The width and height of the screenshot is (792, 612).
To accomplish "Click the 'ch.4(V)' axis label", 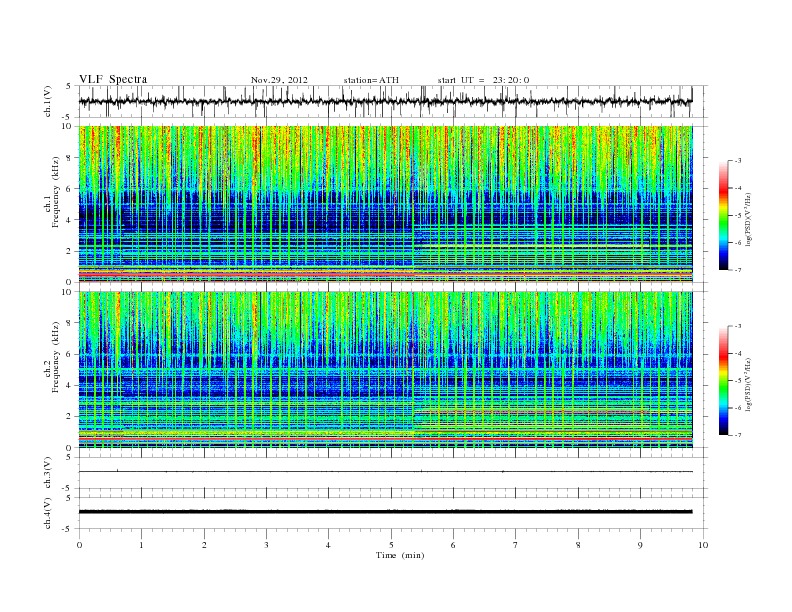I will [48, 513].
